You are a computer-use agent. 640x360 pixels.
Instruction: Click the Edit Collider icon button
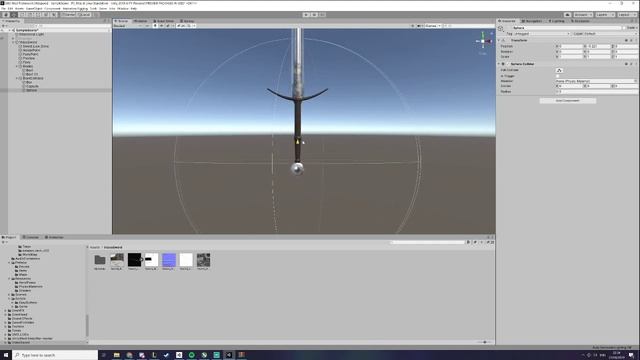(559, 70)
